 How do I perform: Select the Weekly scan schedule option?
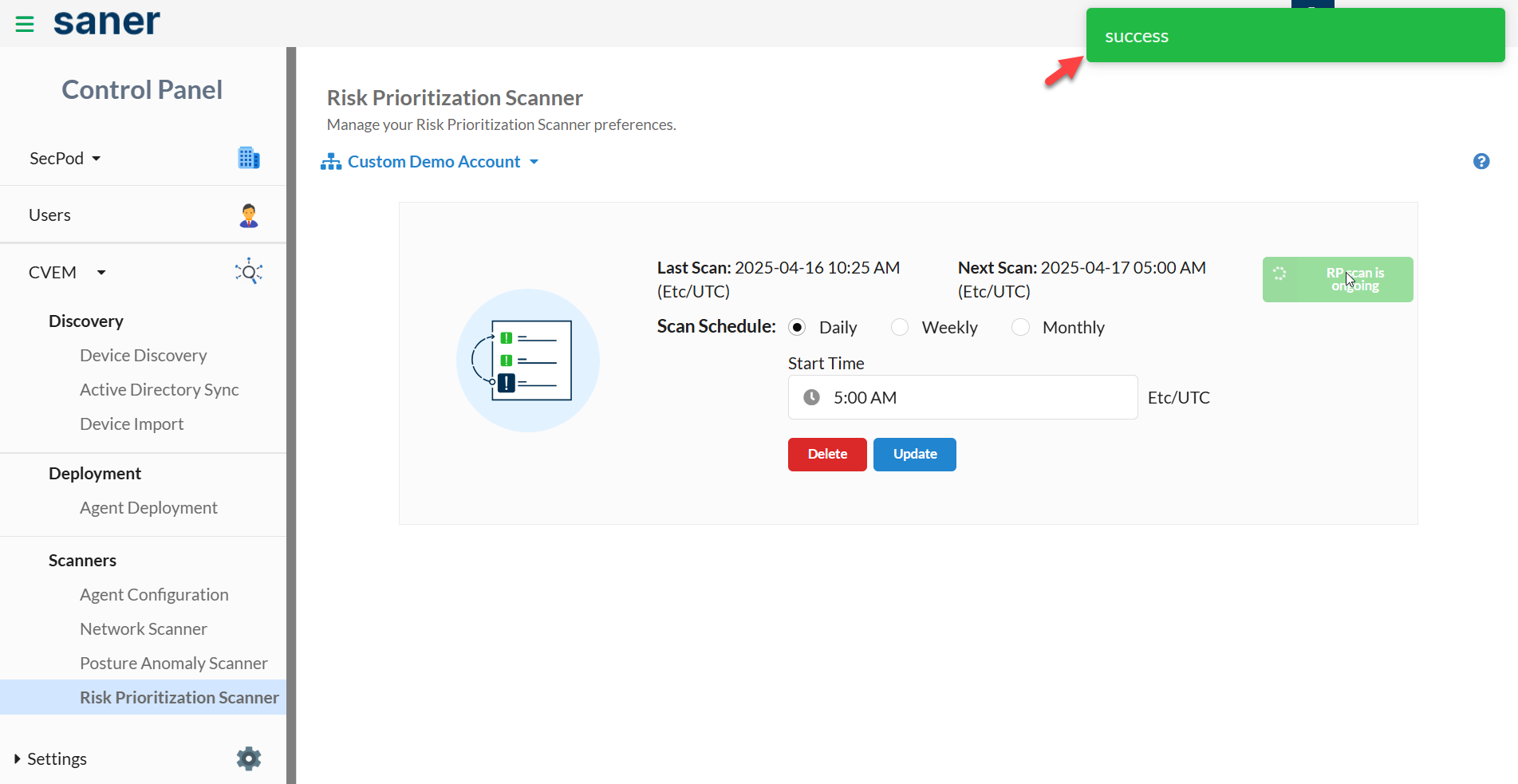click(x=900, y=327)
